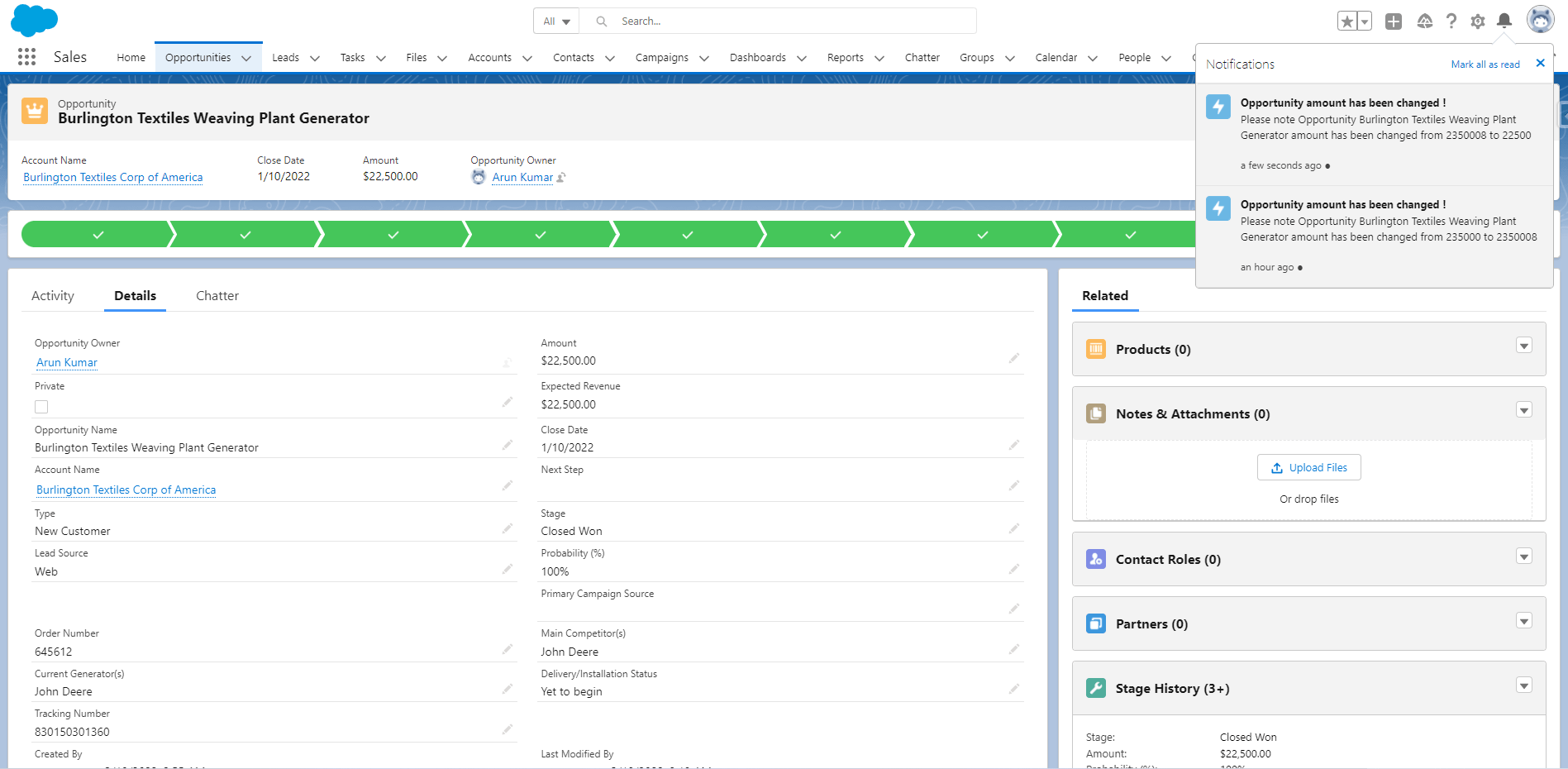This screenshot has width=1568, height=769.
Task: Expand the Leads tab dropdown chevron
Action: (x=314, y=58)
